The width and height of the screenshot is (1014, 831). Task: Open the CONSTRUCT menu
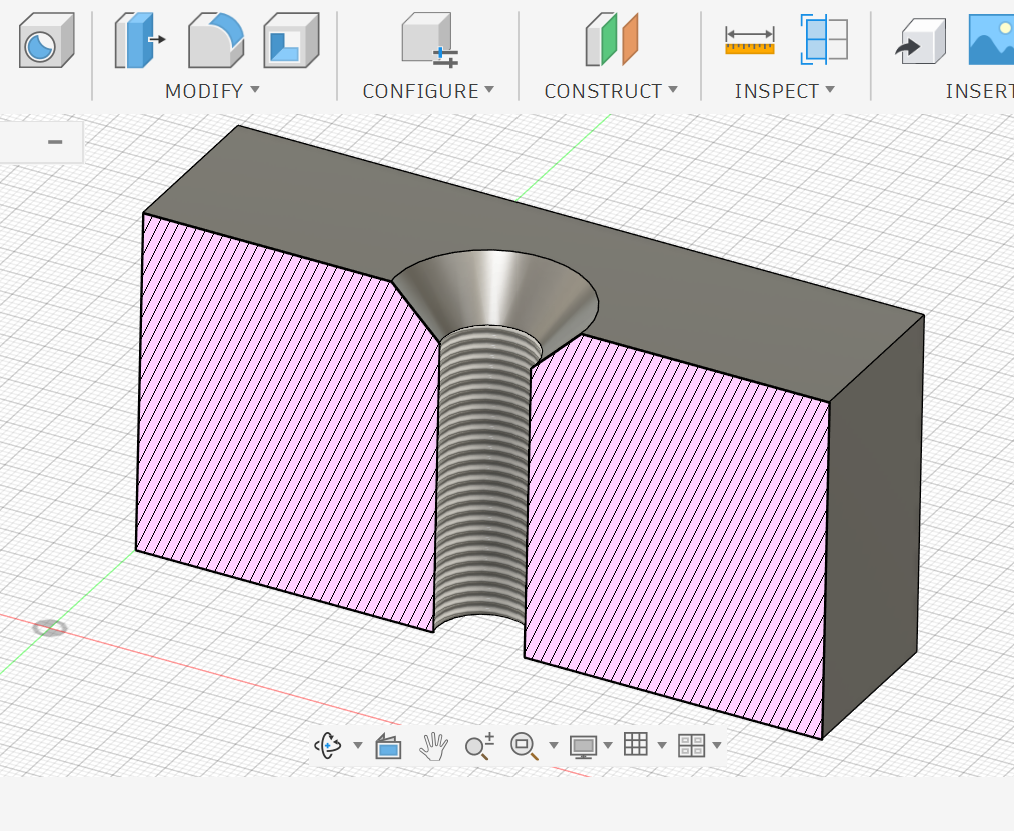(610, 91)
